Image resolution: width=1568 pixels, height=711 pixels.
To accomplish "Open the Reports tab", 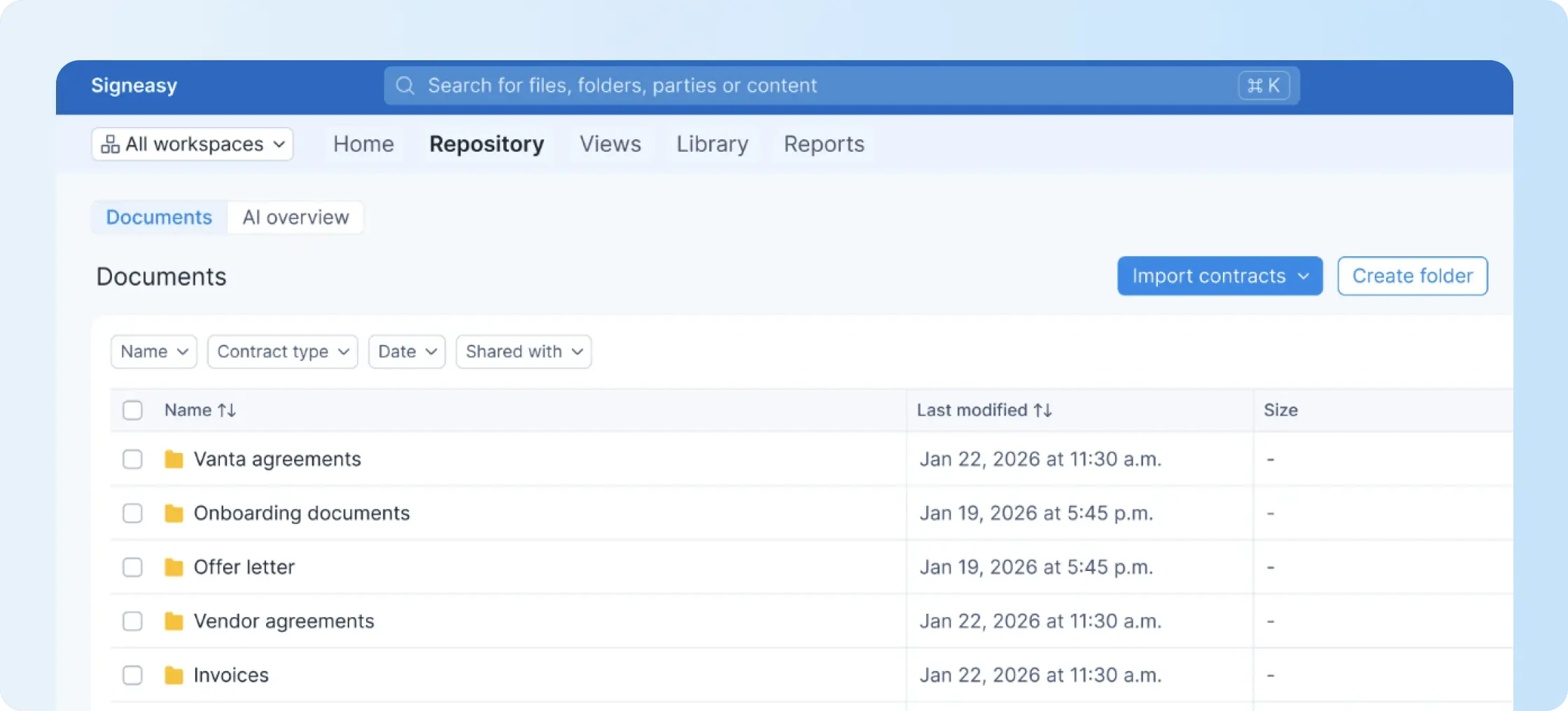I will coord(825,144).
